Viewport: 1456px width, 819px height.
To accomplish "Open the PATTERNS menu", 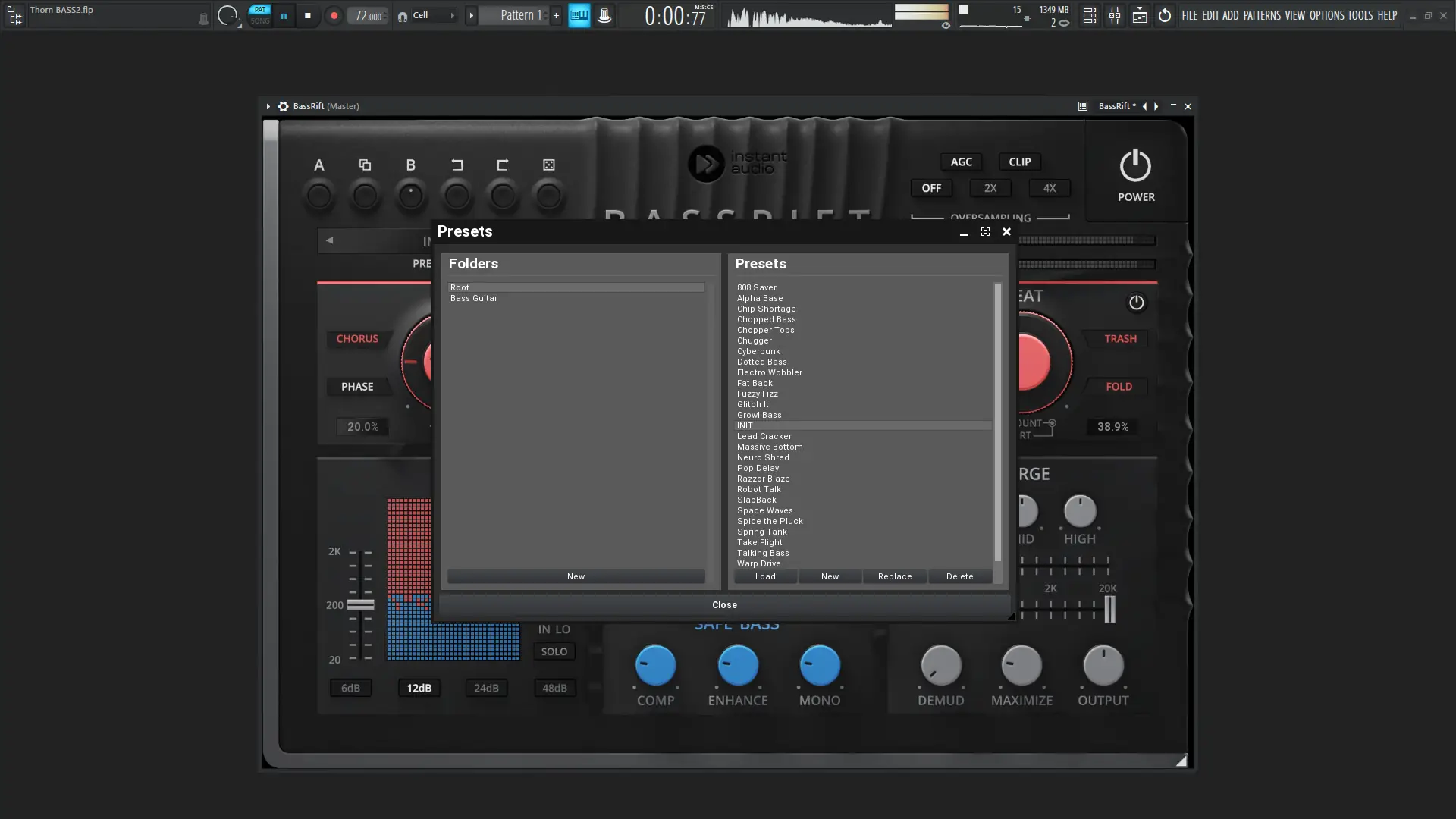I will 1261,15.
